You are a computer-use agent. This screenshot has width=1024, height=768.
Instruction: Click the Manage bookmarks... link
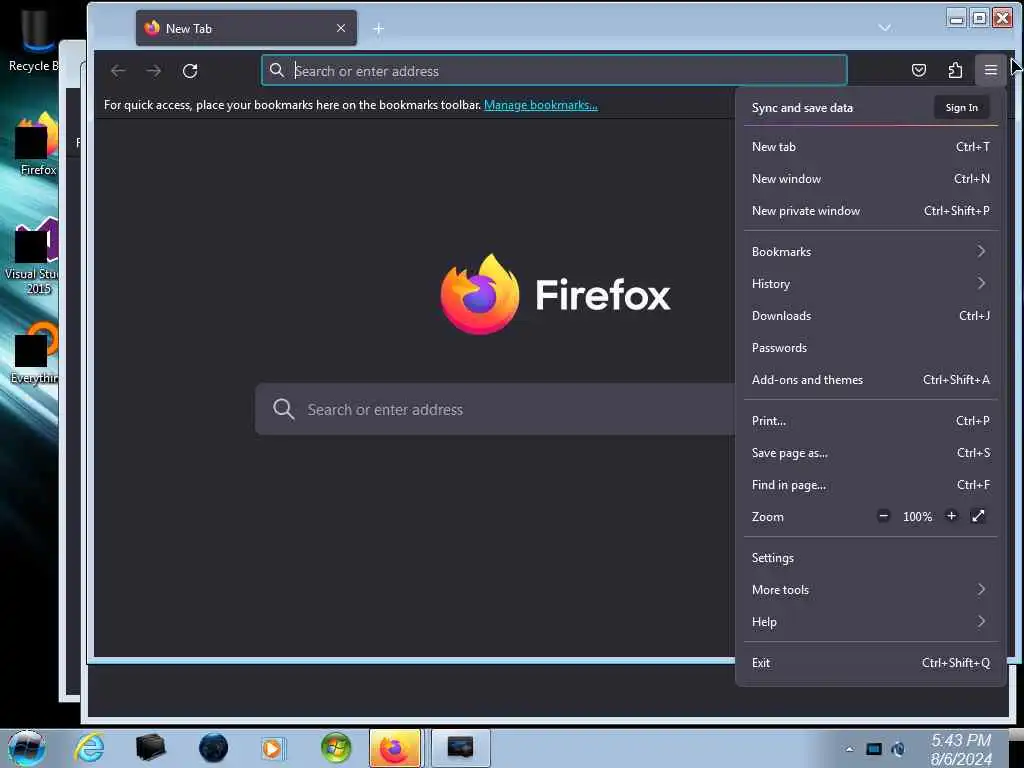point(540,104)
